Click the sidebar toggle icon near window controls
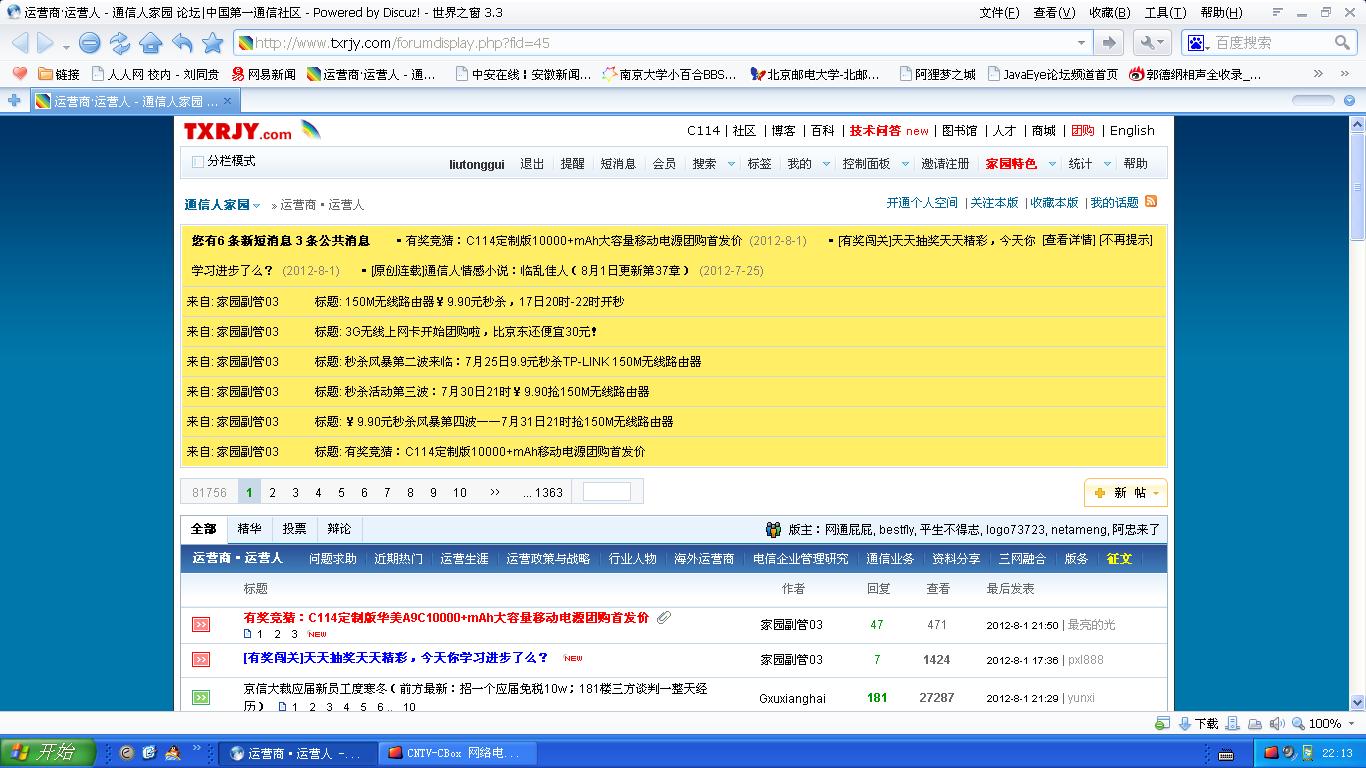The height and width of the screenshot is (768, 1366). [x=1279, y=13]
